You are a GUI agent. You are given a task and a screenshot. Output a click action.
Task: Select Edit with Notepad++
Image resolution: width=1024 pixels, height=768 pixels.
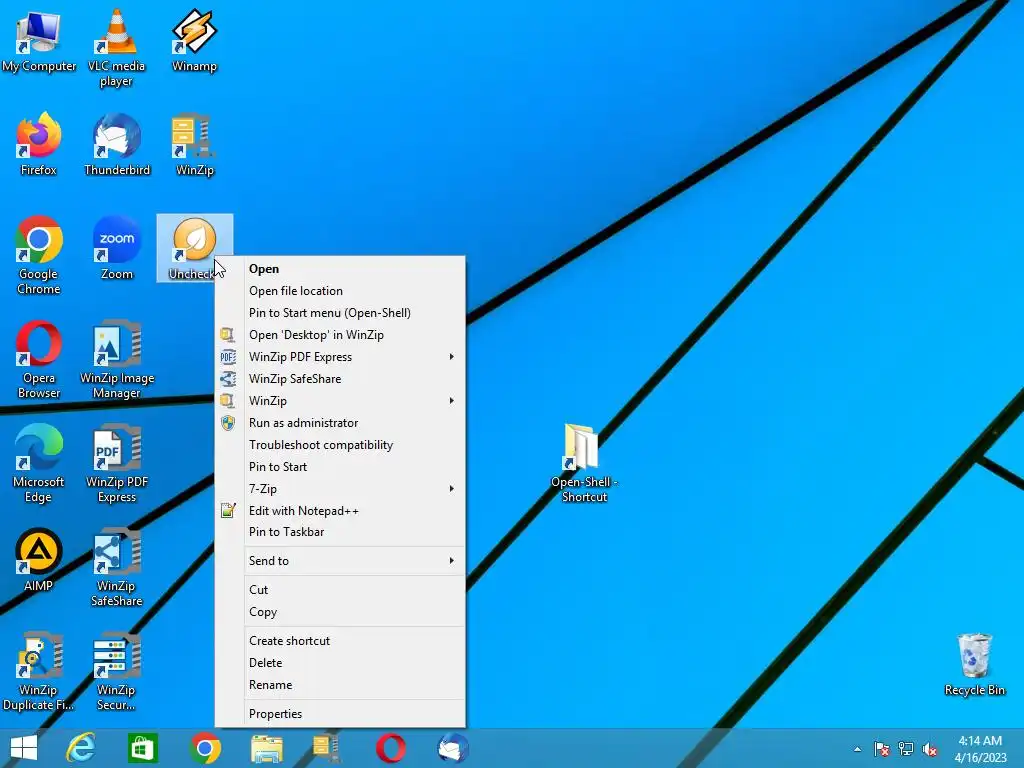click(340, 511)
